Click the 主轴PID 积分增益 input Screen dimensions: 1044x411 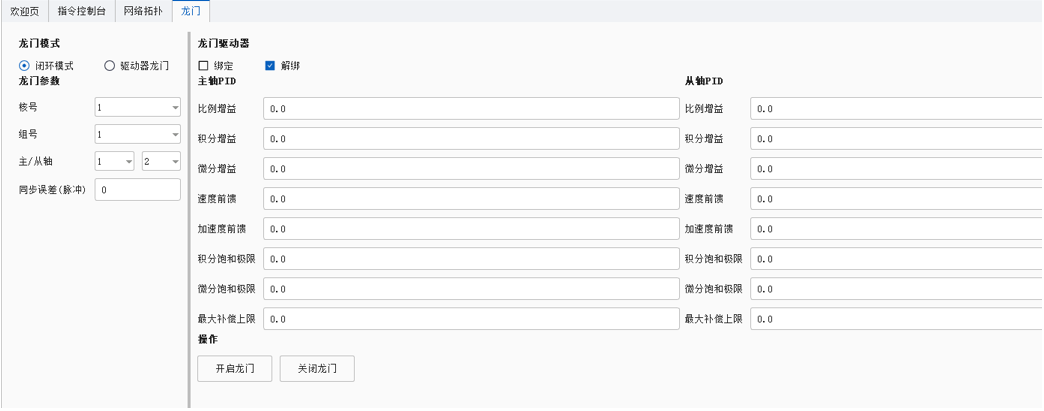[471, 139]
